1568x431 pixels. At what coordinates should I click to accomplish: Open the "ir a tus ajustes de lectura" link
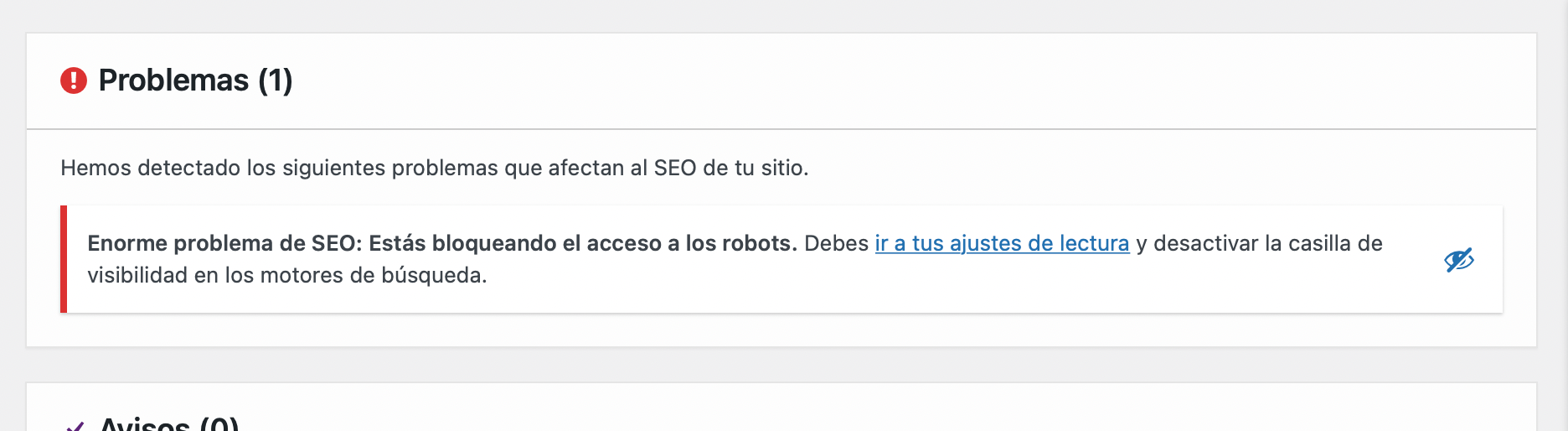tap(1002, 243)
